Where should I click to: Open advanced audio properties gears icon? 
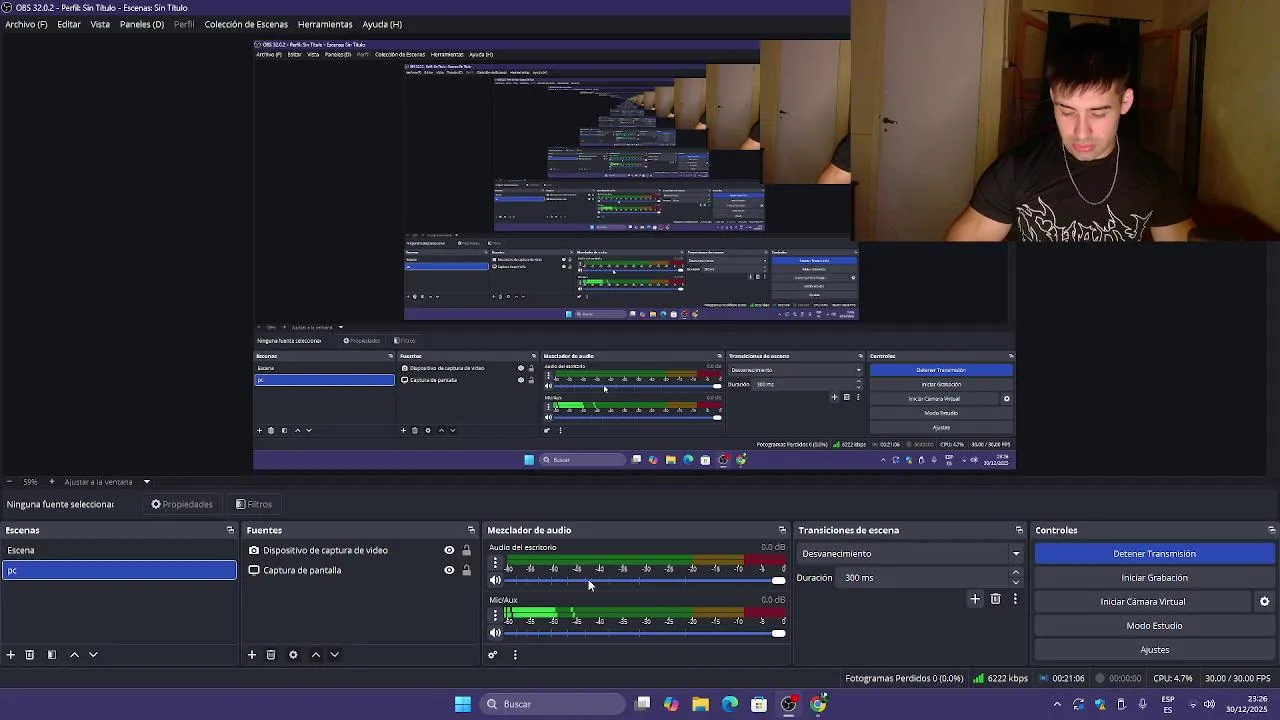click(493, 655)
